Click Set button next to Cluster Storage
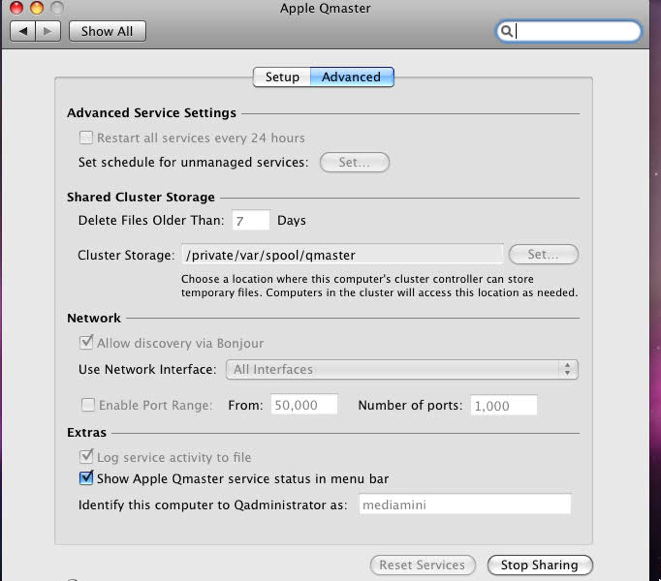661x581 pixels. (x=543, y=254)
